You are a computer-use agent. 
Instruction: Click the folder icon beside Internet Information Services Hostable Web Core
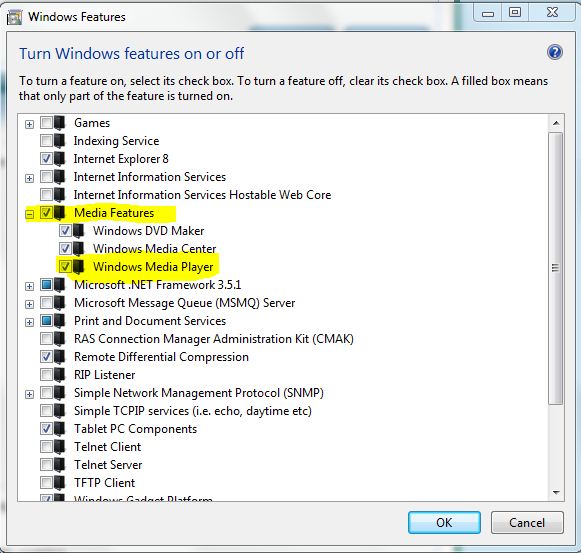pos(60,195)
